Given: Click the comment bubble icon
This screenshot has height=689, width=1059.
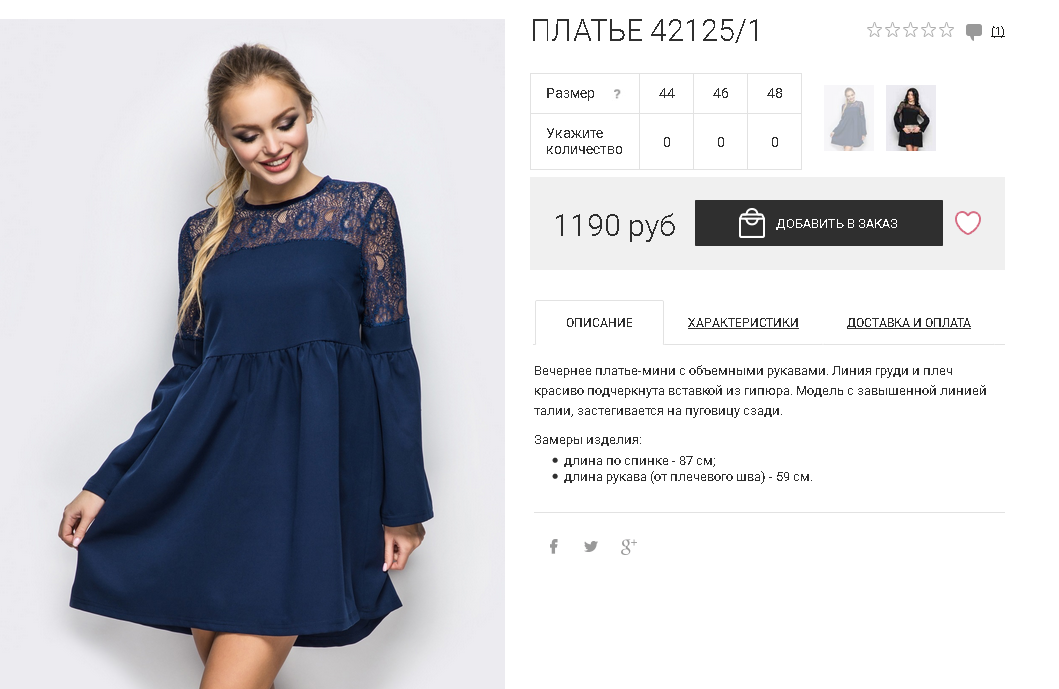Looking at the screenshot, I should click(x=973, y=32).
